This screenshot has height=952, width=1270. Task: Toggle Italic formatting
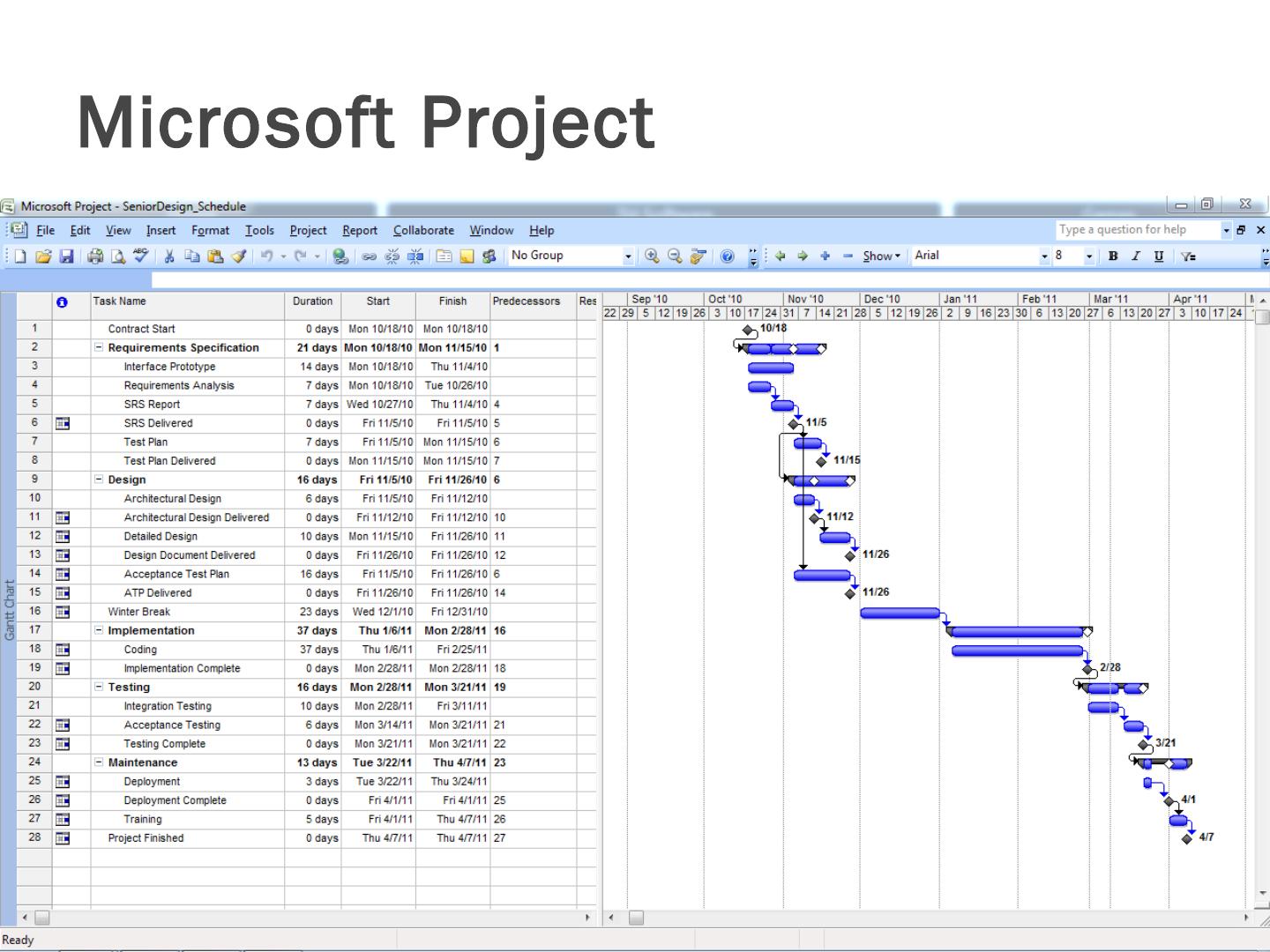pyautogui.click(x=1136, y=257)
